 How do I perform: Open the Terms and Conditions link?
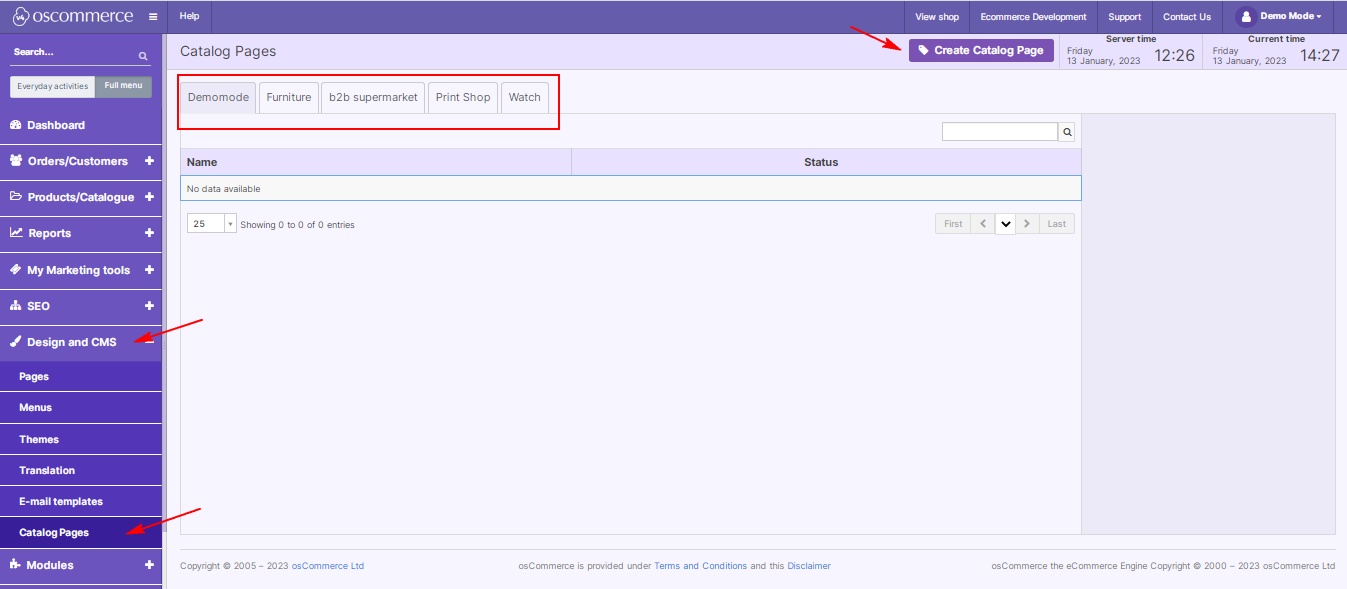[700, 566]
